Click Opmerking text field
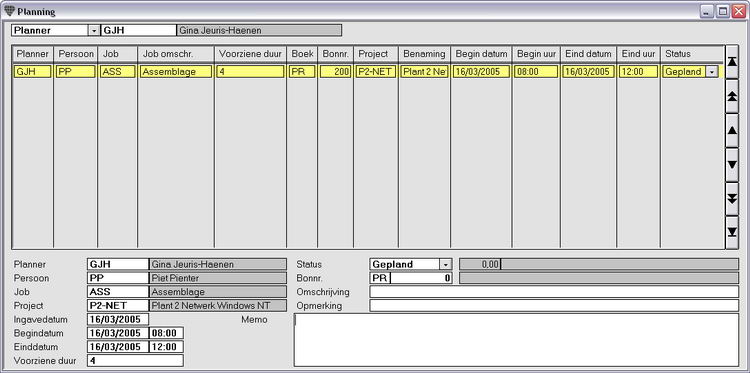This screenshot has width=750, height=373. [554, 306]
